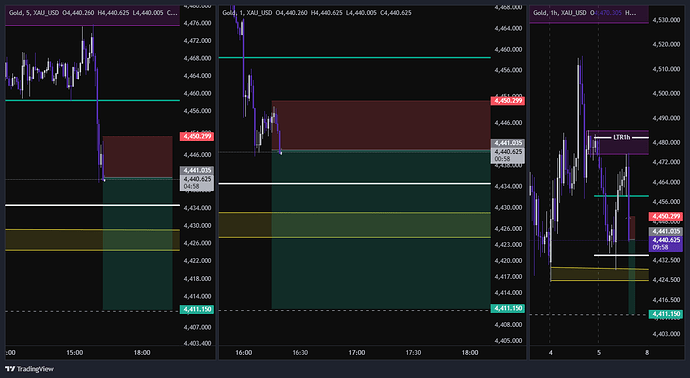Select the LTR1h label on the hourly chart
Image resolution: width=690 pixels, height=378 pixels.
click(x=621, y=138)
